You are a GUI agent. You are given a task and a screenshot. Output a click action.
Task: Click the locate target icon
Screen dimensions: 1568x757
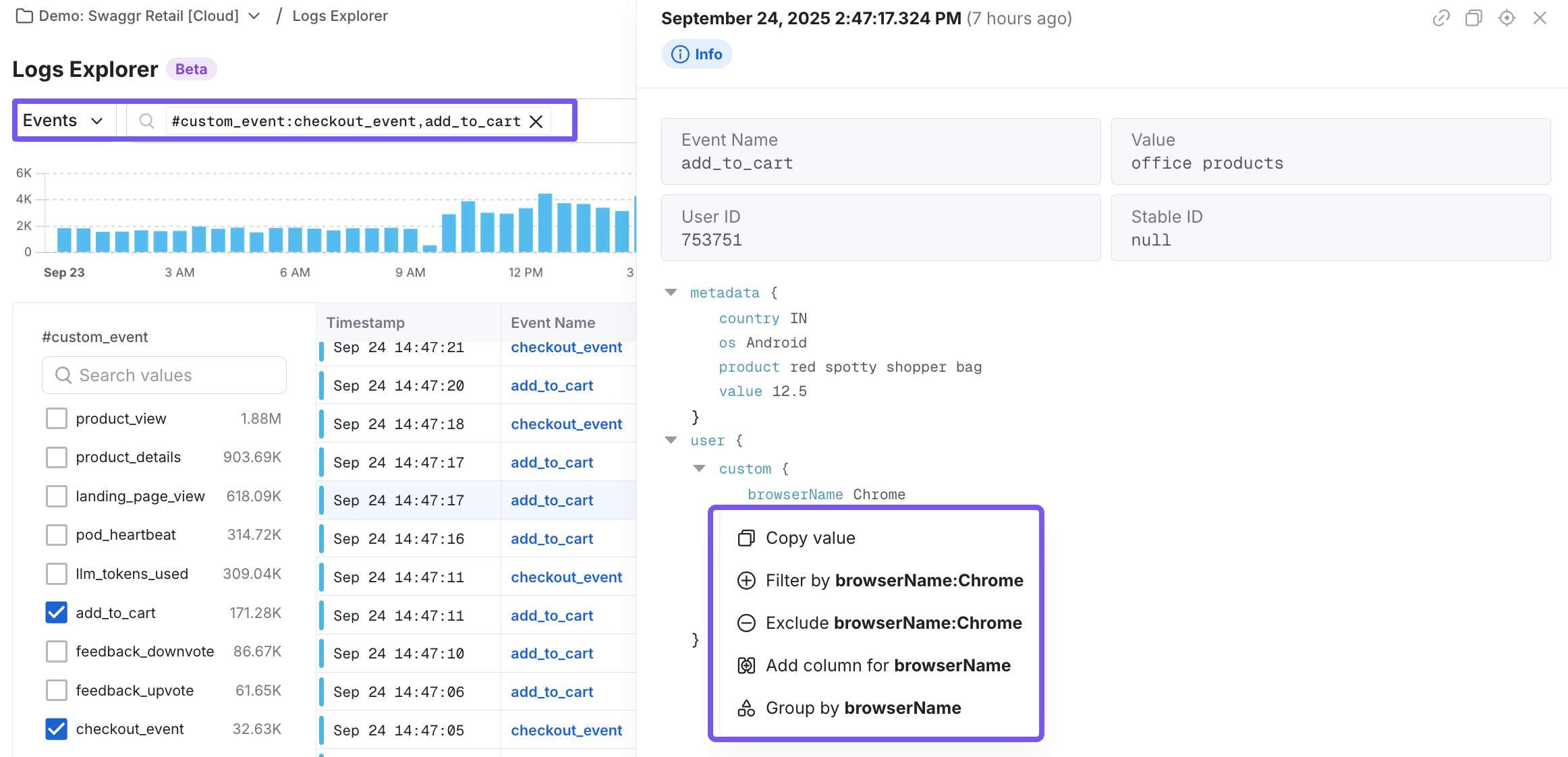click(1507, 18)
